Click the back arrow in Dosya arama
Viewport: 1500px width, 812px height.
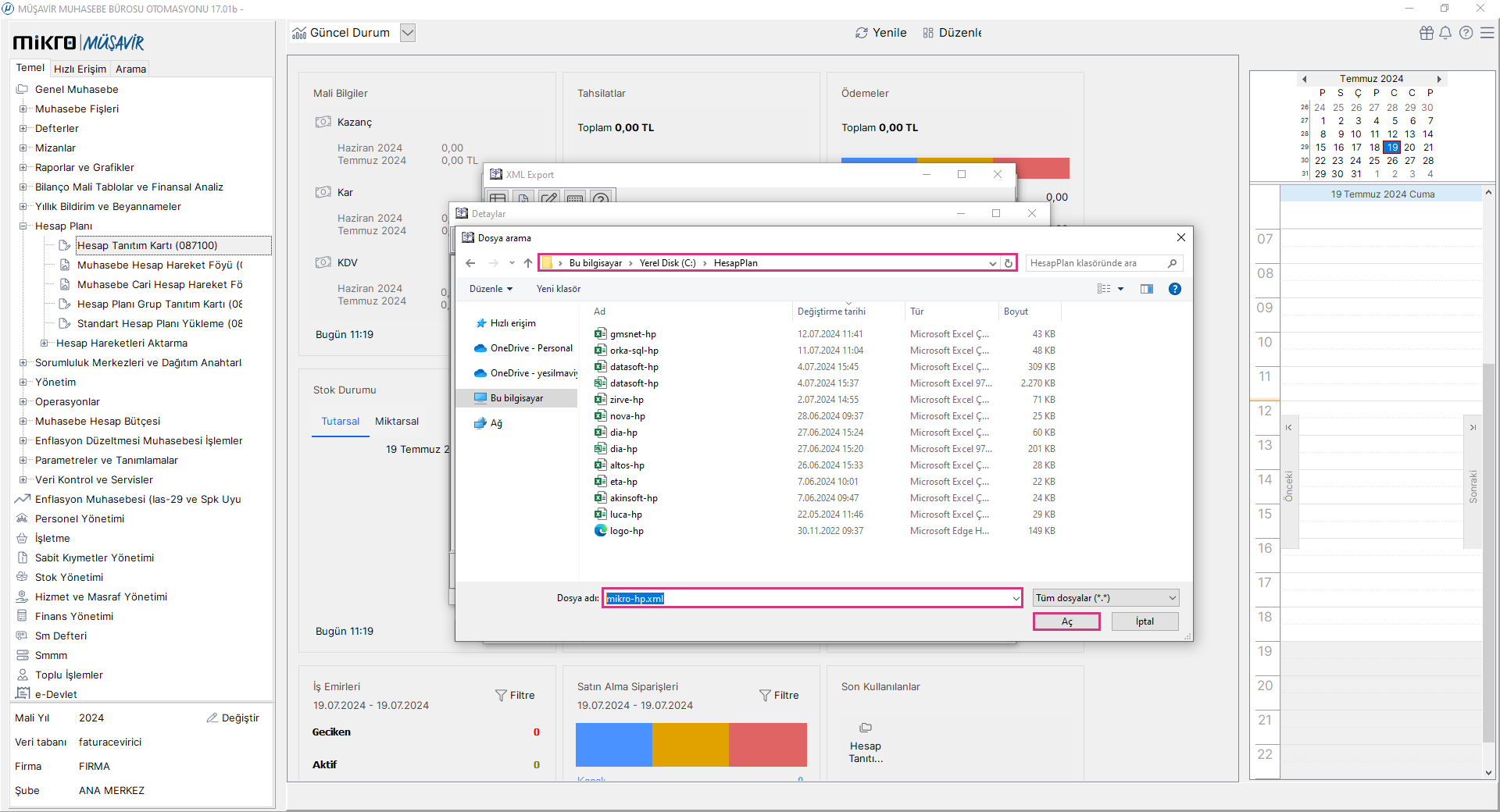470,263
